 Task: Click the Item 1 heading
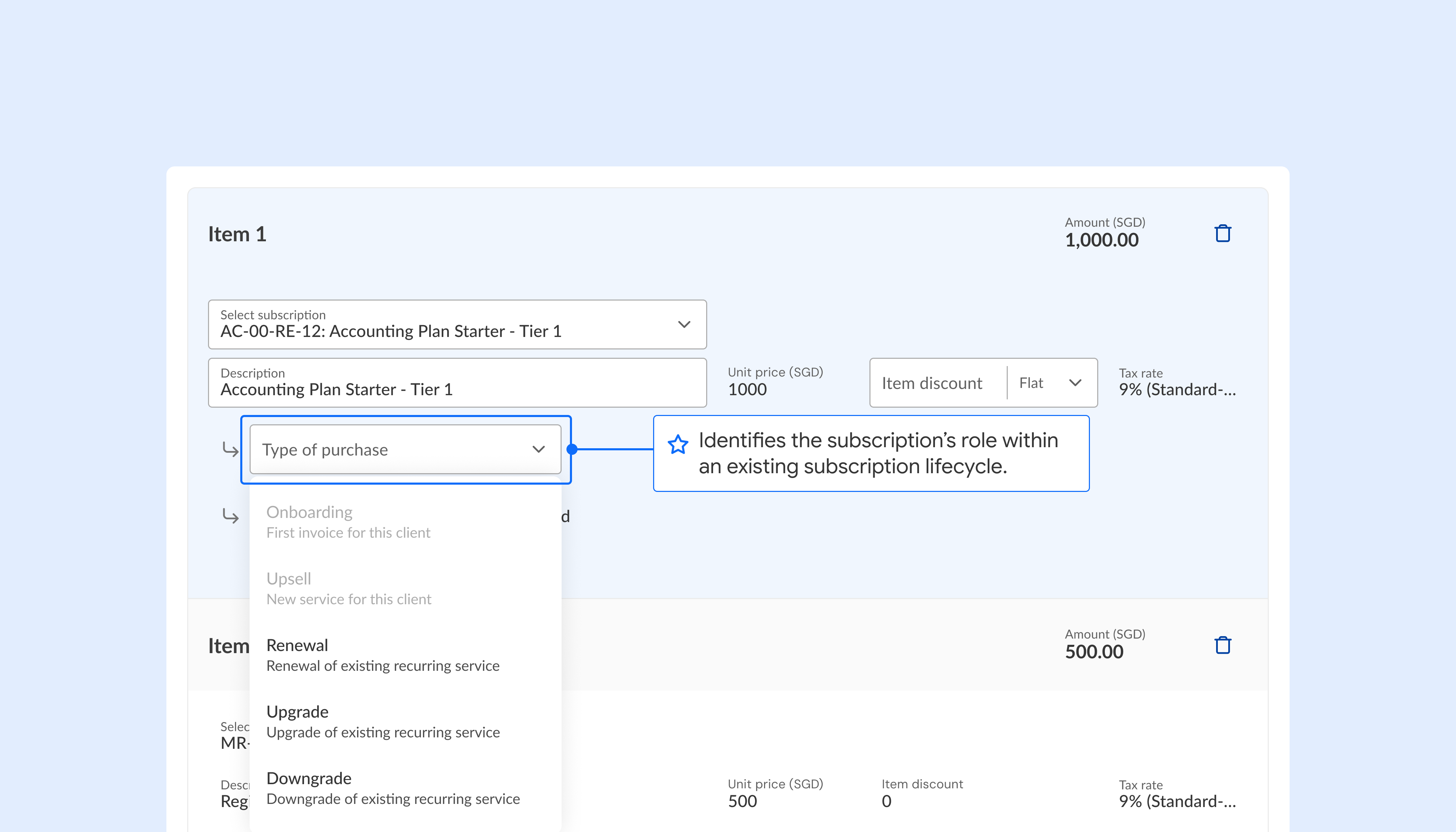click(x=237, y=234)
